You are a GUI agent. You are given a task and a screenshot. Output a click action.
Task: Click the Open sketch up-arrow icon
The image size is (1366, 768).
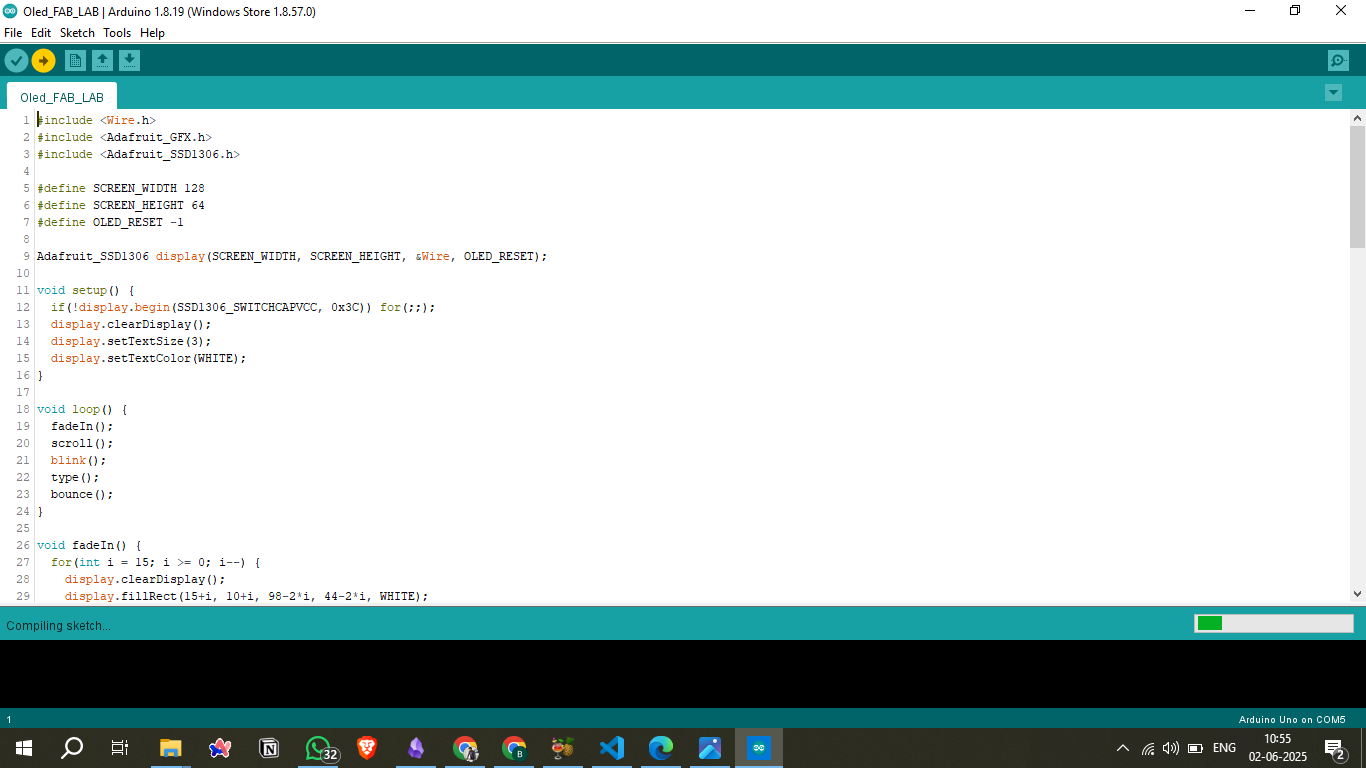tap(102, 61)
